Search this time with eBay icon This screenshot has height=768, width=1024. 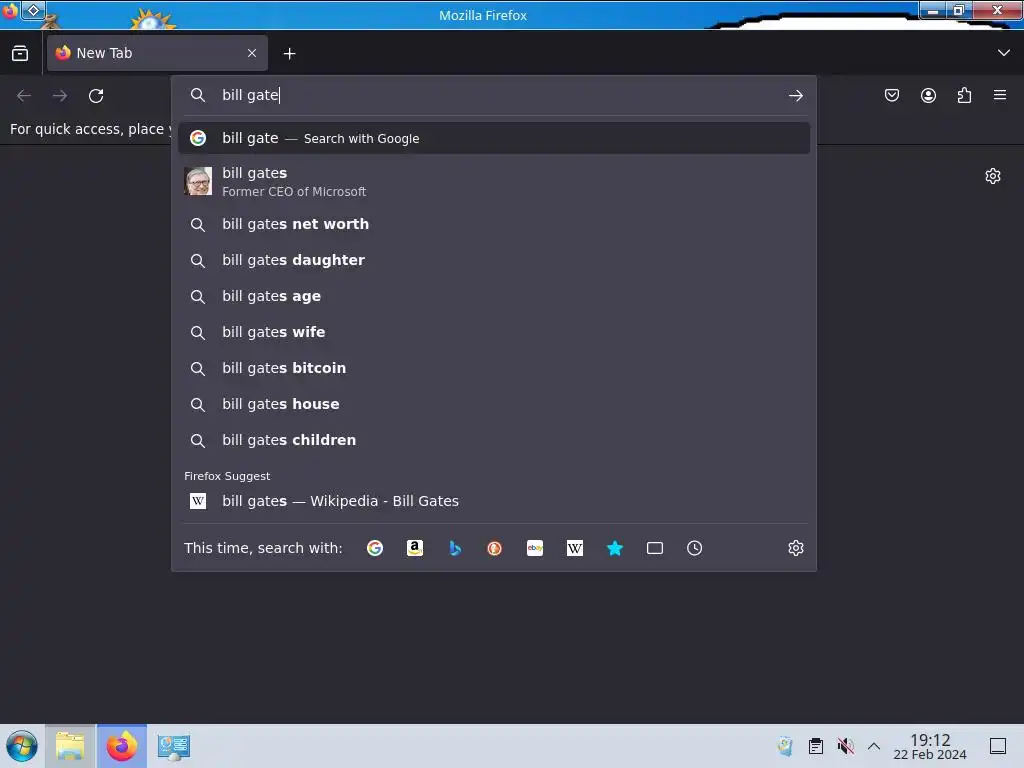[535, 548]
